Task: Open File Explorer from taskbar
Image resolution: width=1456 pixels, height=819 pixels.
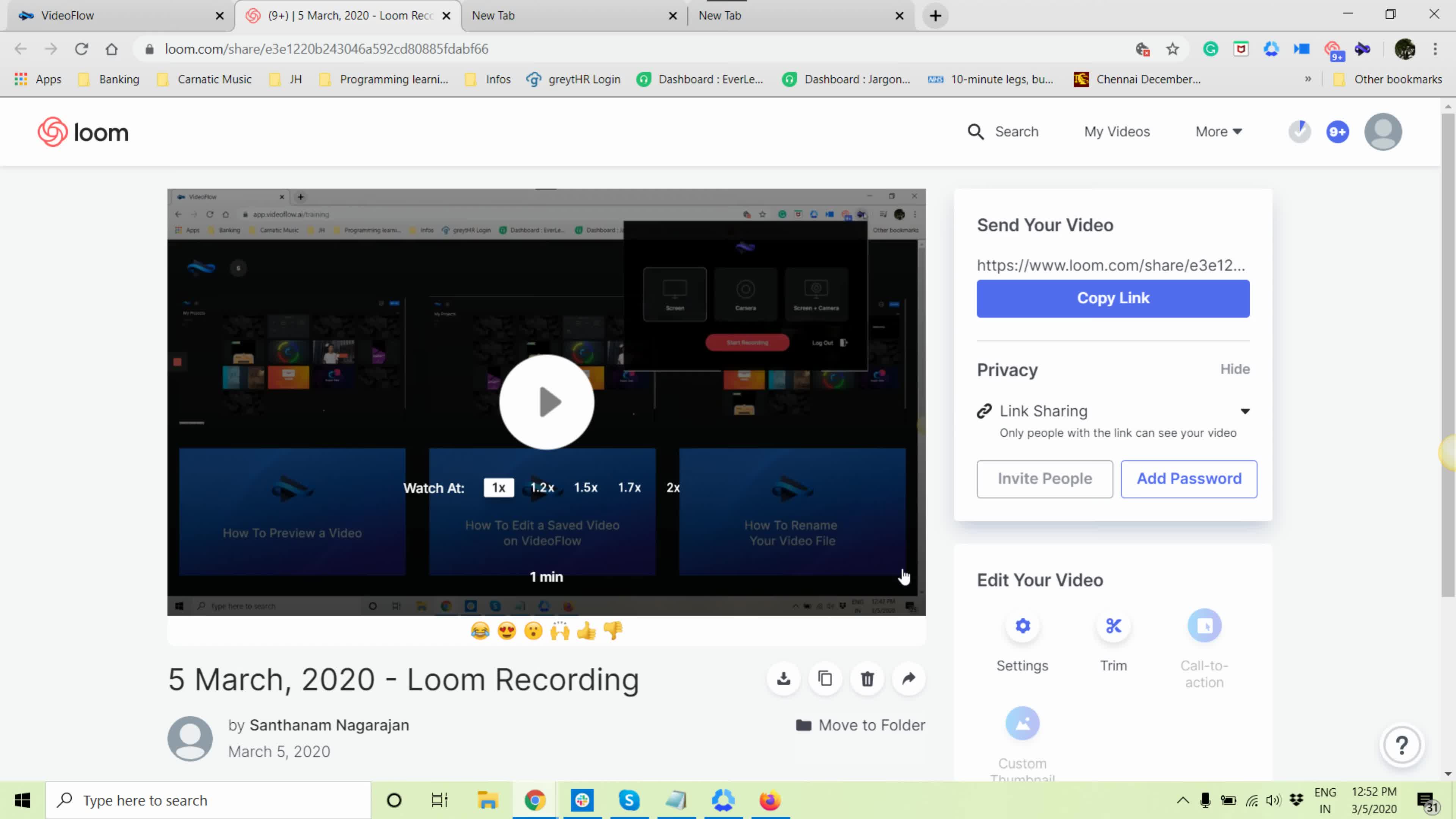Action: pos(487,800)
